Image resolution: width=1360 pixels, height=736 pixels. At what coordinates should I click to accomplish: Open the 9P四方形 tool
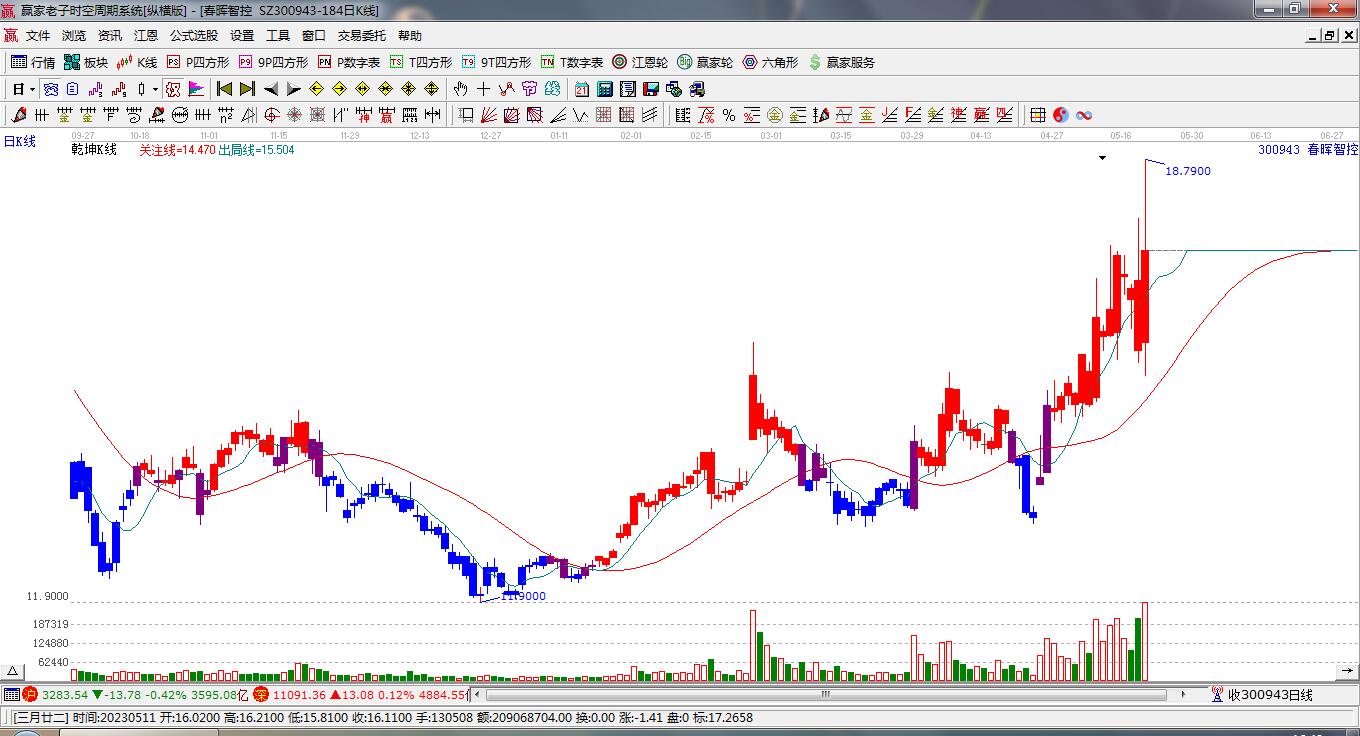pyautogui.click(x=273, y=62)
